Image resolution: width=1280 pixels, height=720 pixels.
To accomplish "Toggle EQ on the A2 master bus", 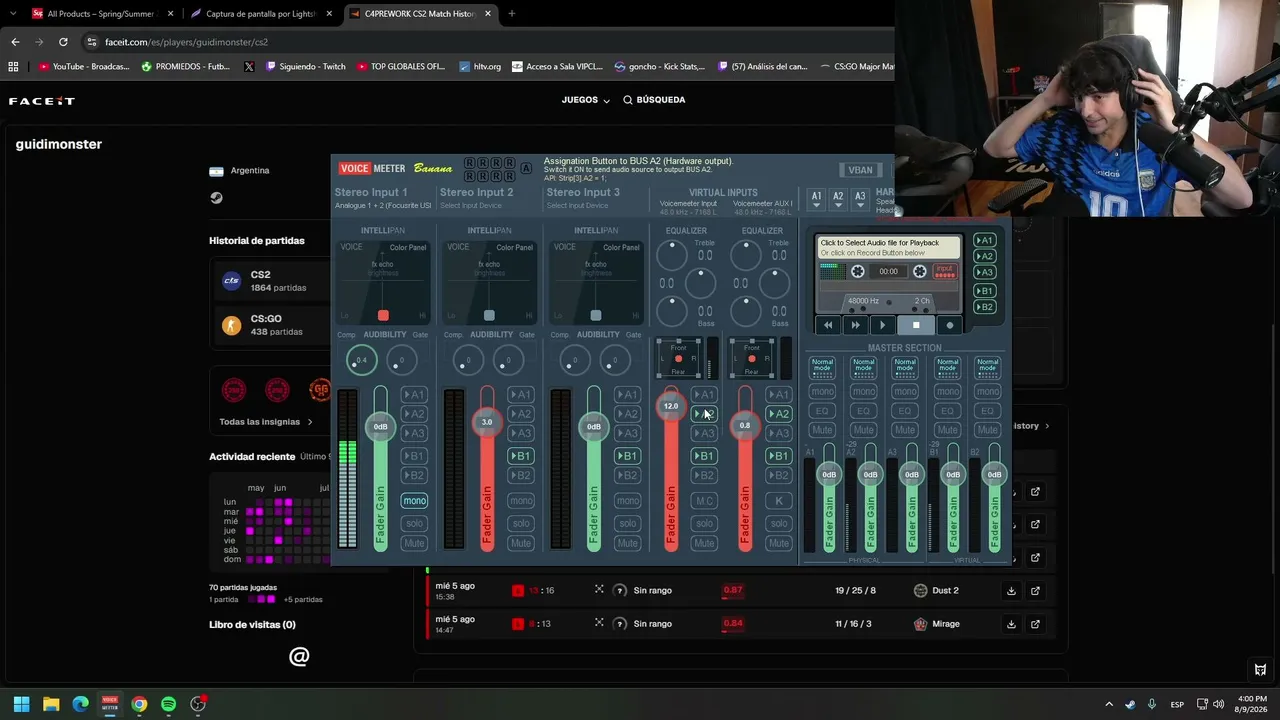I will 863,411.
